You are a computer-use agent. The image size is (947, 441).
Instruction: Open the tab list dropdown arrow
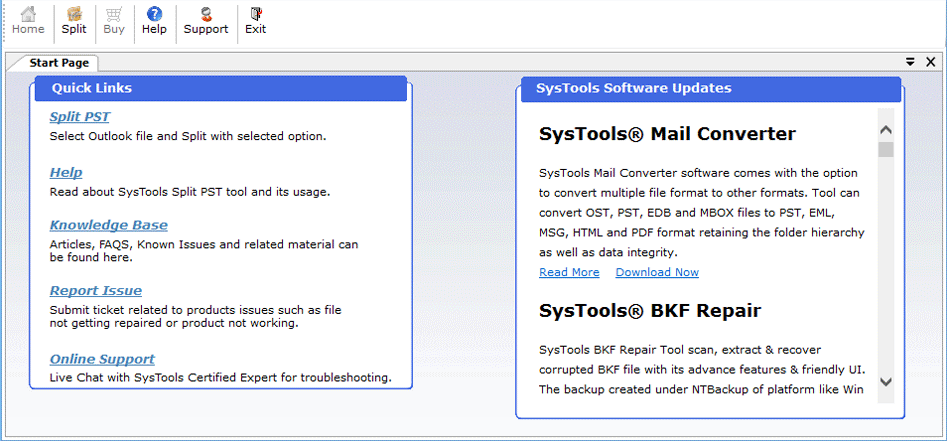910,62
